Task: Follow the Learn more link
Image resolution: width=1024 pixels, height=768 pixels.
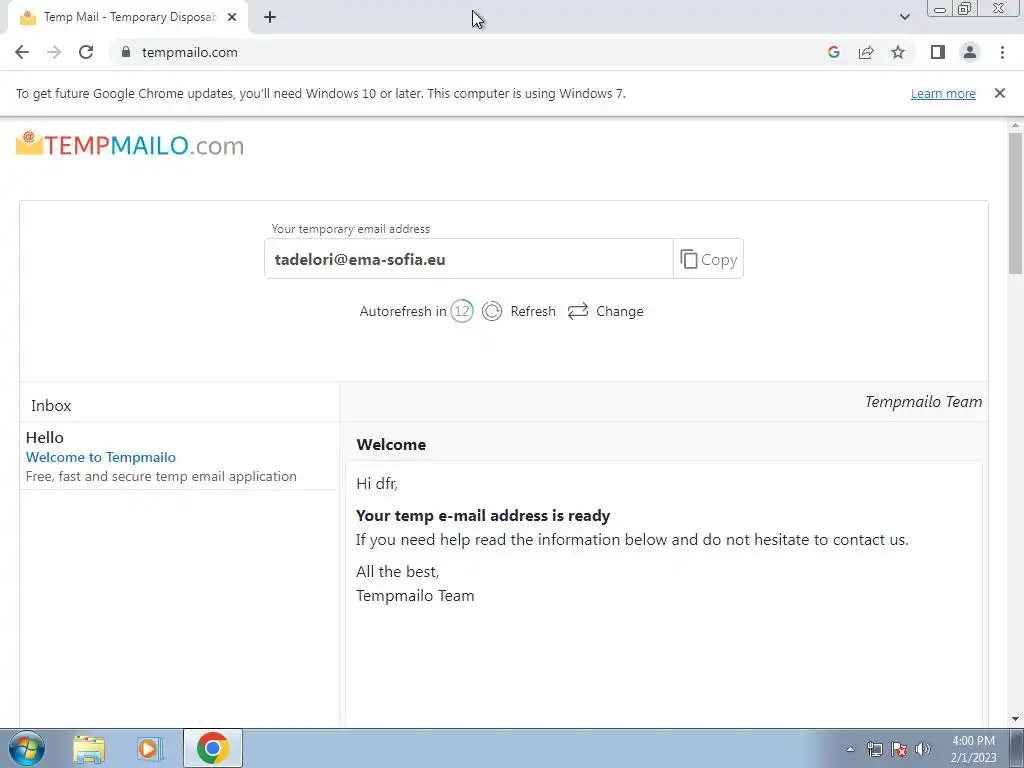Action: point(943,93)
